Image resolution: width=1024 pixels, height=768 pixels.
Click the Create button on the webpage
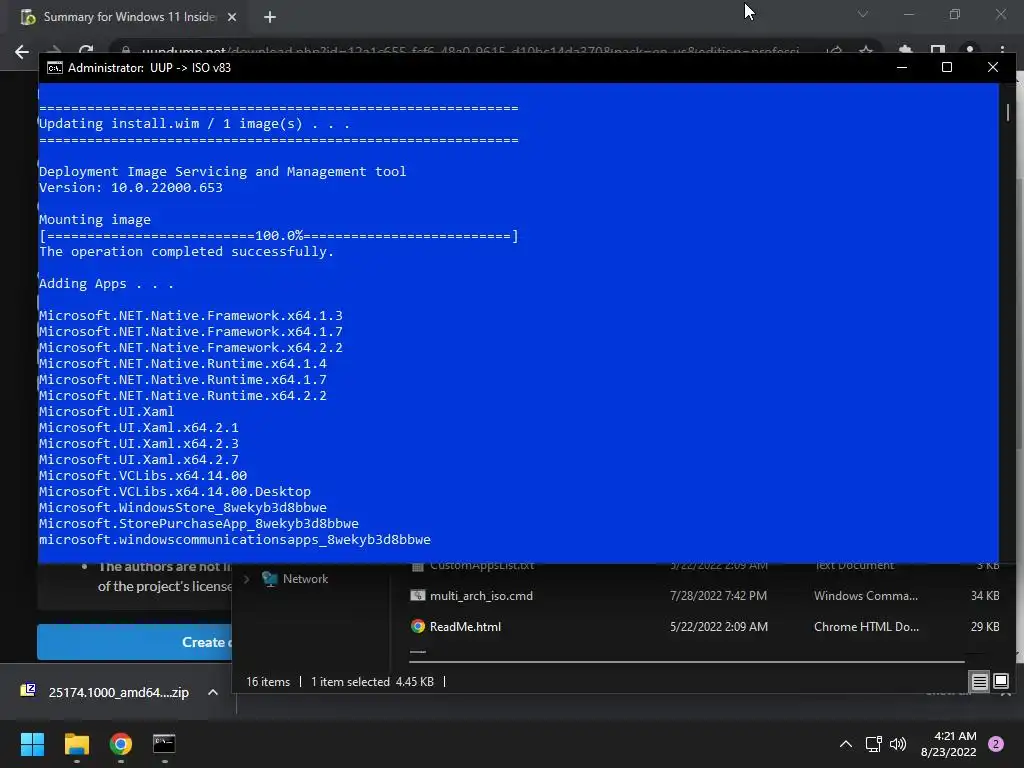(x=135, y=642)
